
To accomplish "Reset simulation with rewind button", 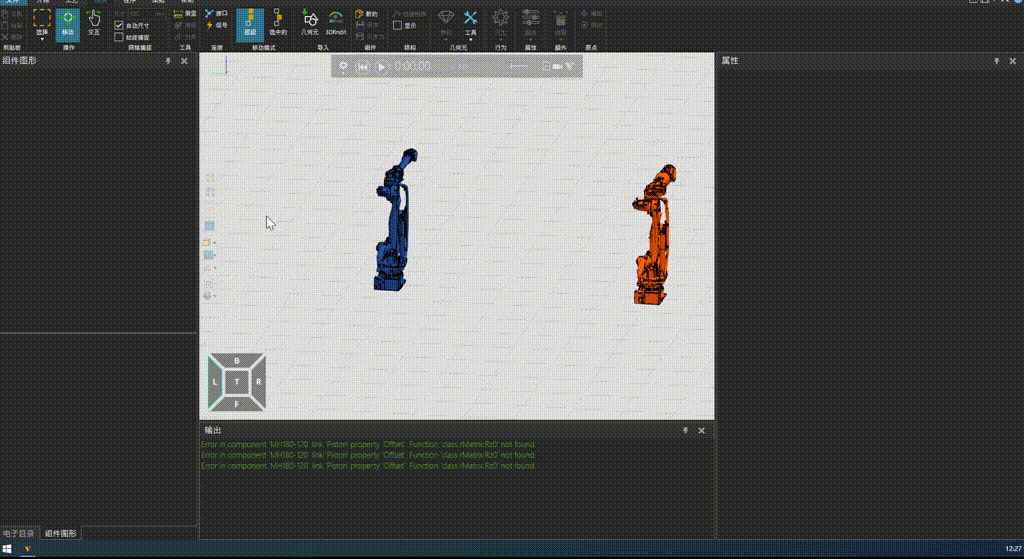I will 362,67.
